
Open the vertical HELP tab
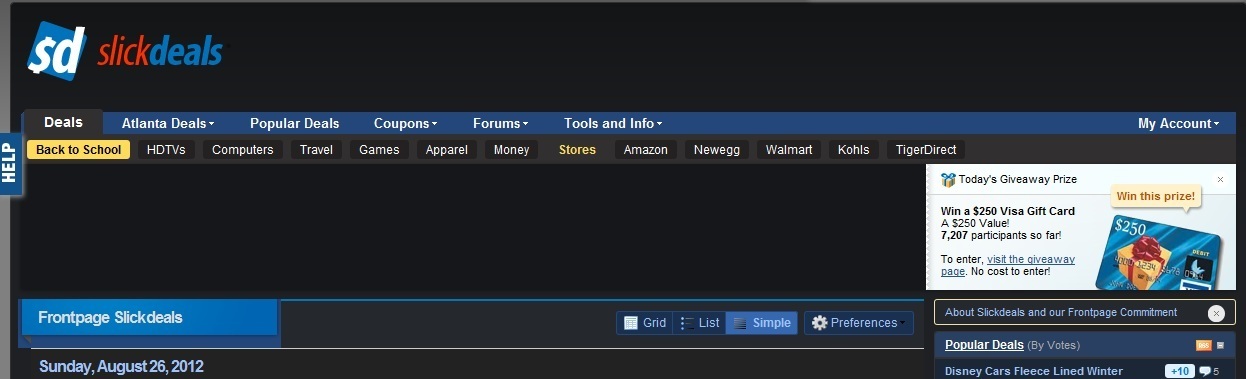point(10,164)
